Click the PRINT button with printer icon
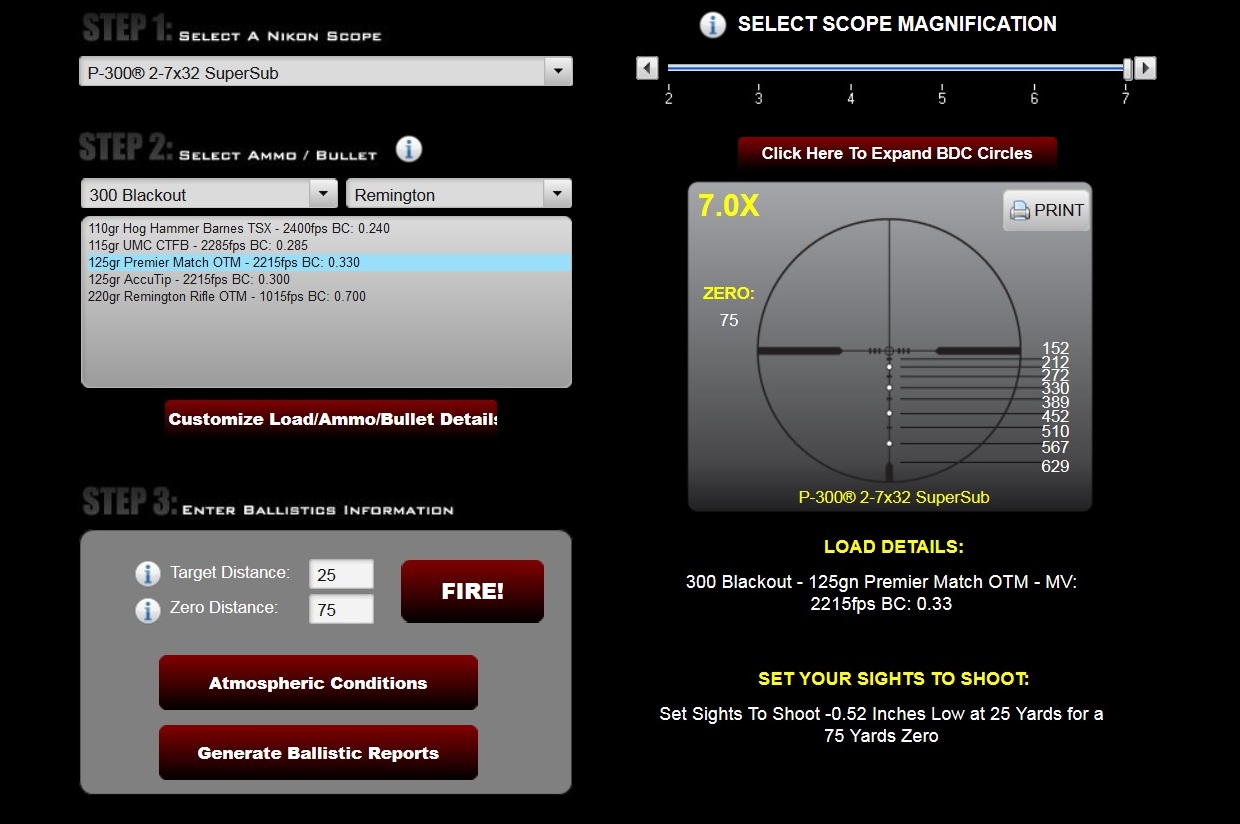 (1046, 211)
